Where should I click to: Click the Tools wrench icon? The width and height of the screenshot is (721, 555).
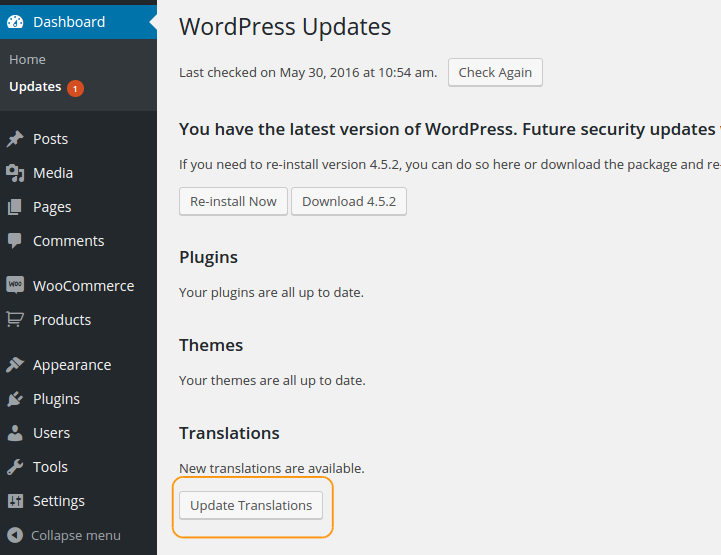click(x=15, y=467)
